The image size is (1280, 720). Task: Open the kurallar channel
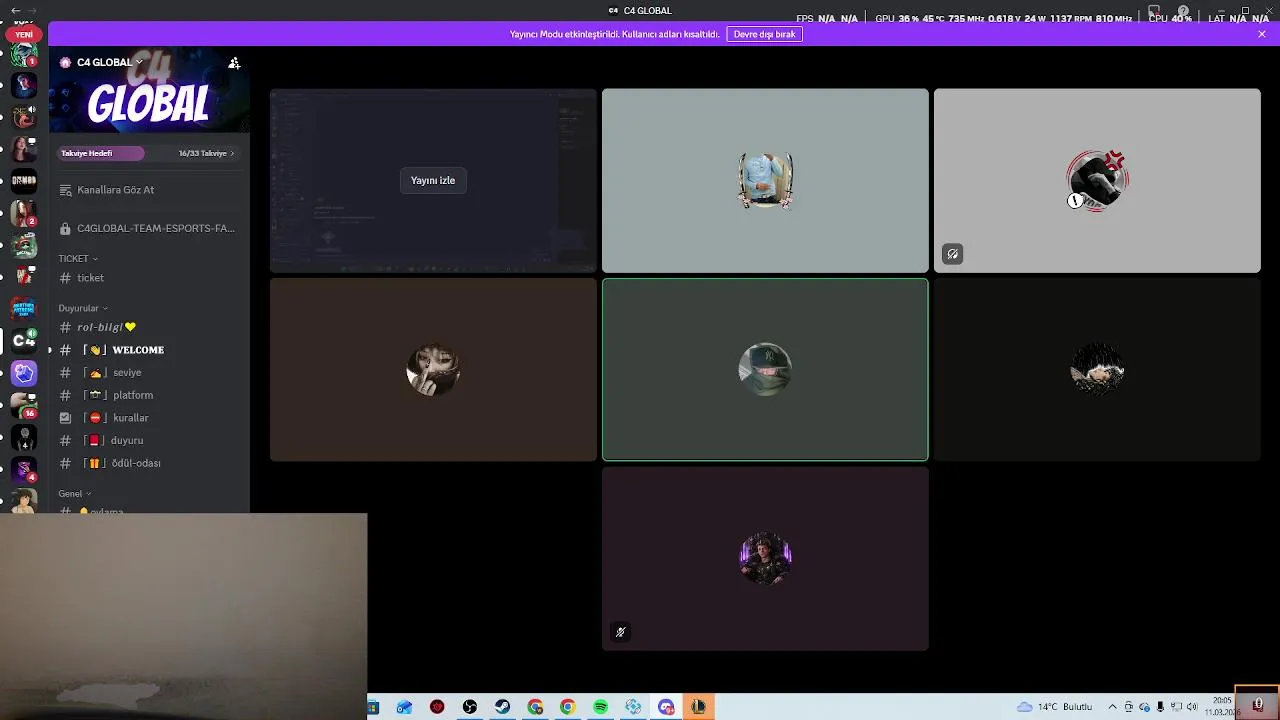[x=150, y=417]
